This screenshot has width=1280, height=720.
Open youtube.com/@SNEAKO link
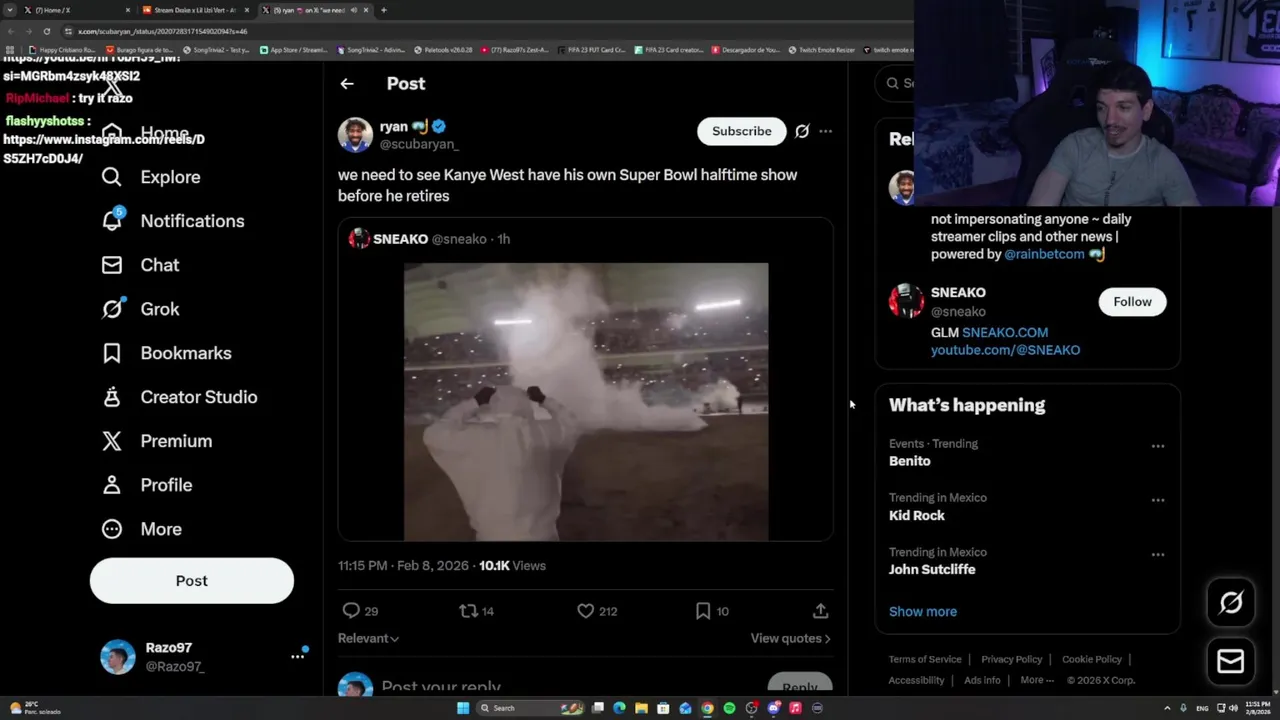(1005, 350)
